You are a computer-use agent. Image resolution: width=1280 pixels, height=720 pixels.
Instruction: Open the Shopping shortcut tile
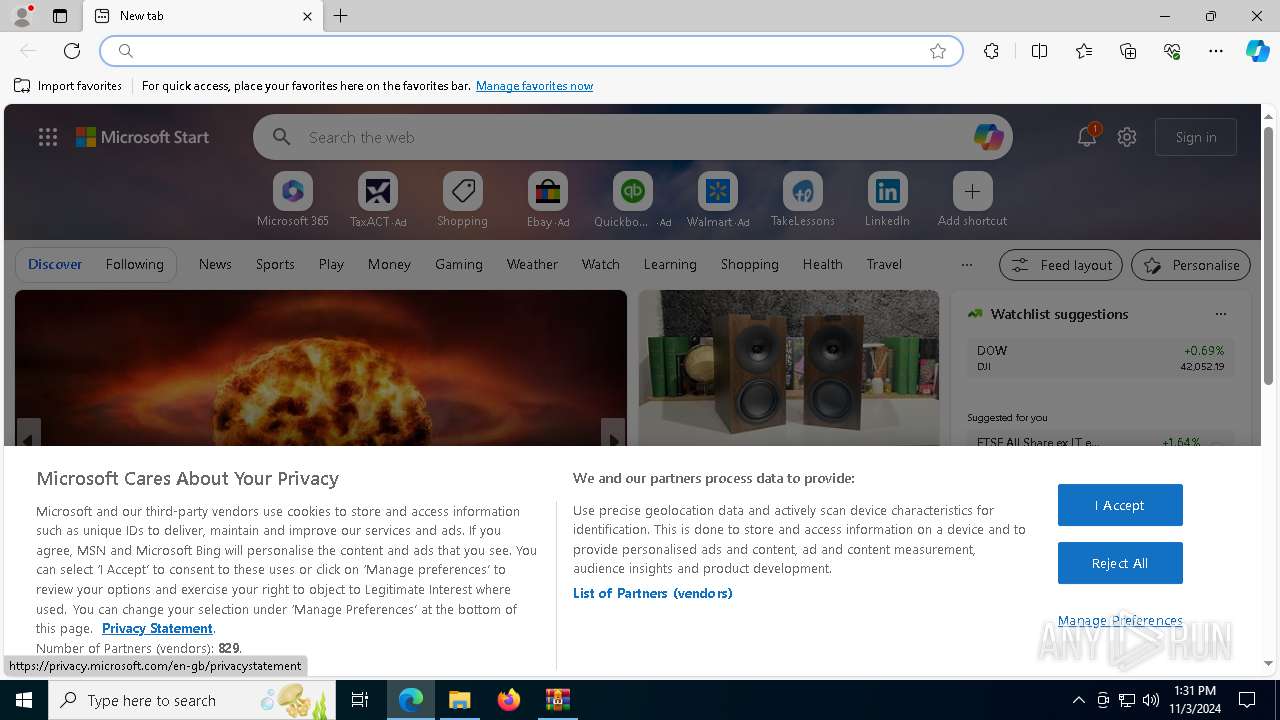click(x=463, y=199)
